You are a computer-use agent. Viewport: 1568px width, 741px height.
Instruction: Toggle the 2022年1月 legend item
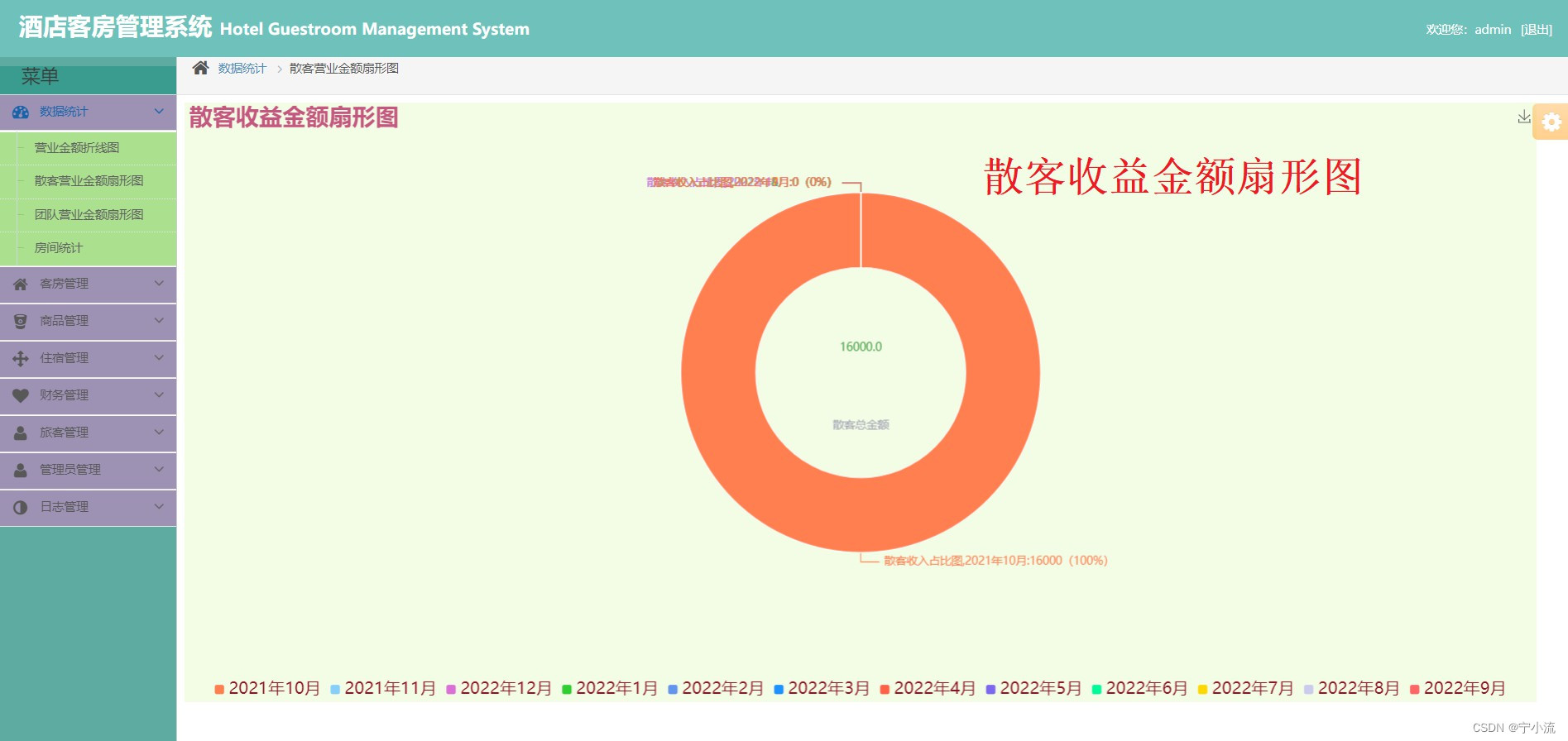(609, 688)
